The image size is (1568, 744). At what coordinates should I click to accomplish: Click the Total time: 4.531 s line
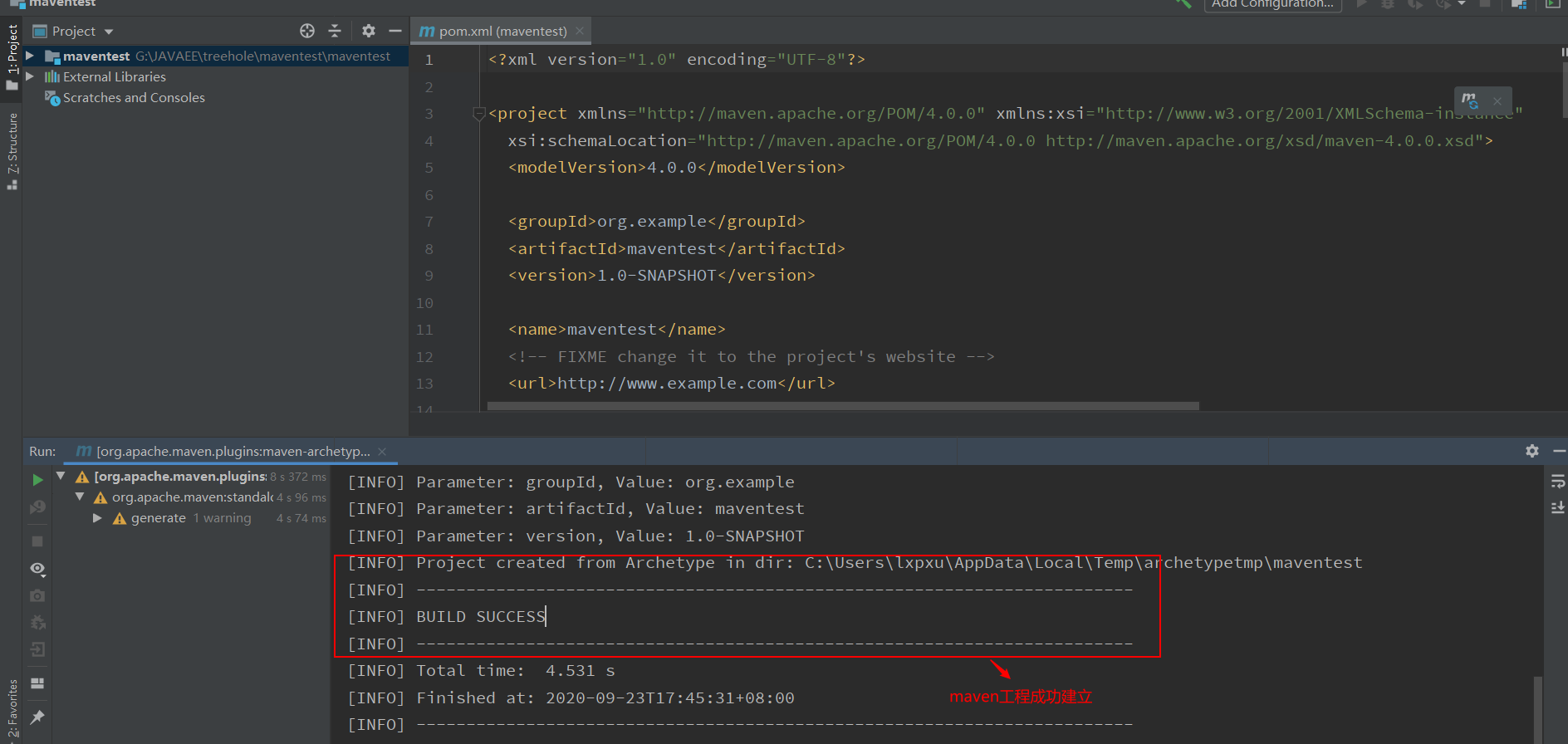[x=482, y=670]
